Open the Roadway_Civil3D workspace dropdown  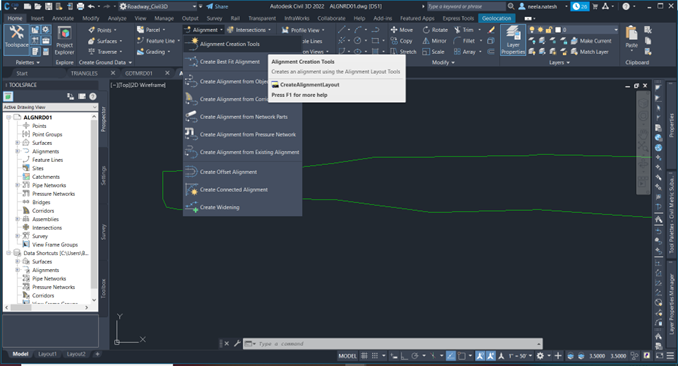point(158,6)
